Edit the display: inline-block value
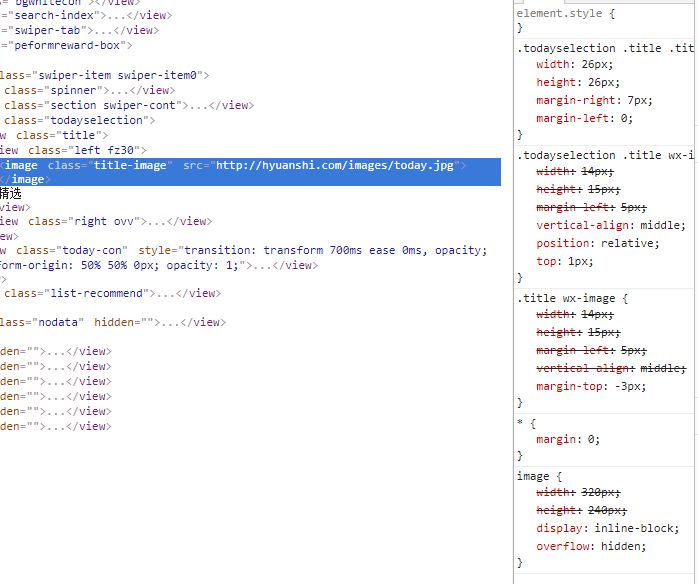 pyautogui.click(x=636, y=528)
